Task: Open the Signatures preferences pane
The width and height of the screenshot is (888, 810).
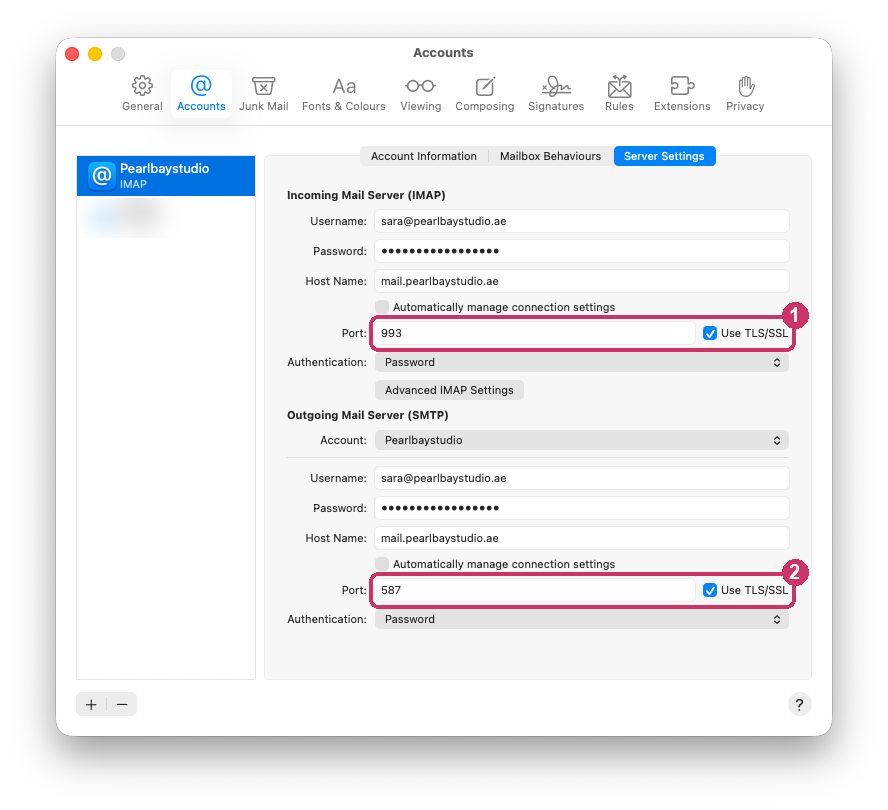Action: [556, 93]
